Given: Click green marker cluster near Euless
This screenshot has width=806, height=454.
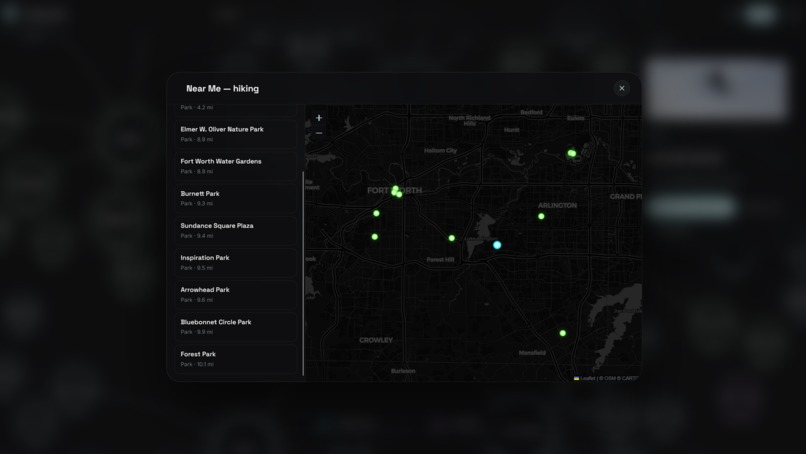Looking at the screenshot, I should coord(572,153).
